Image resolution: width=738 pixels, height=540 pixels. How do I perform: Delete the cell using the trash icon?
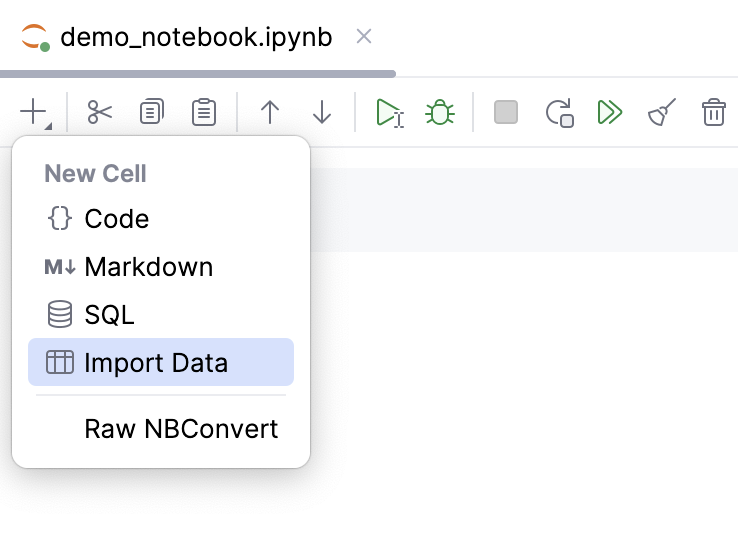713,112
